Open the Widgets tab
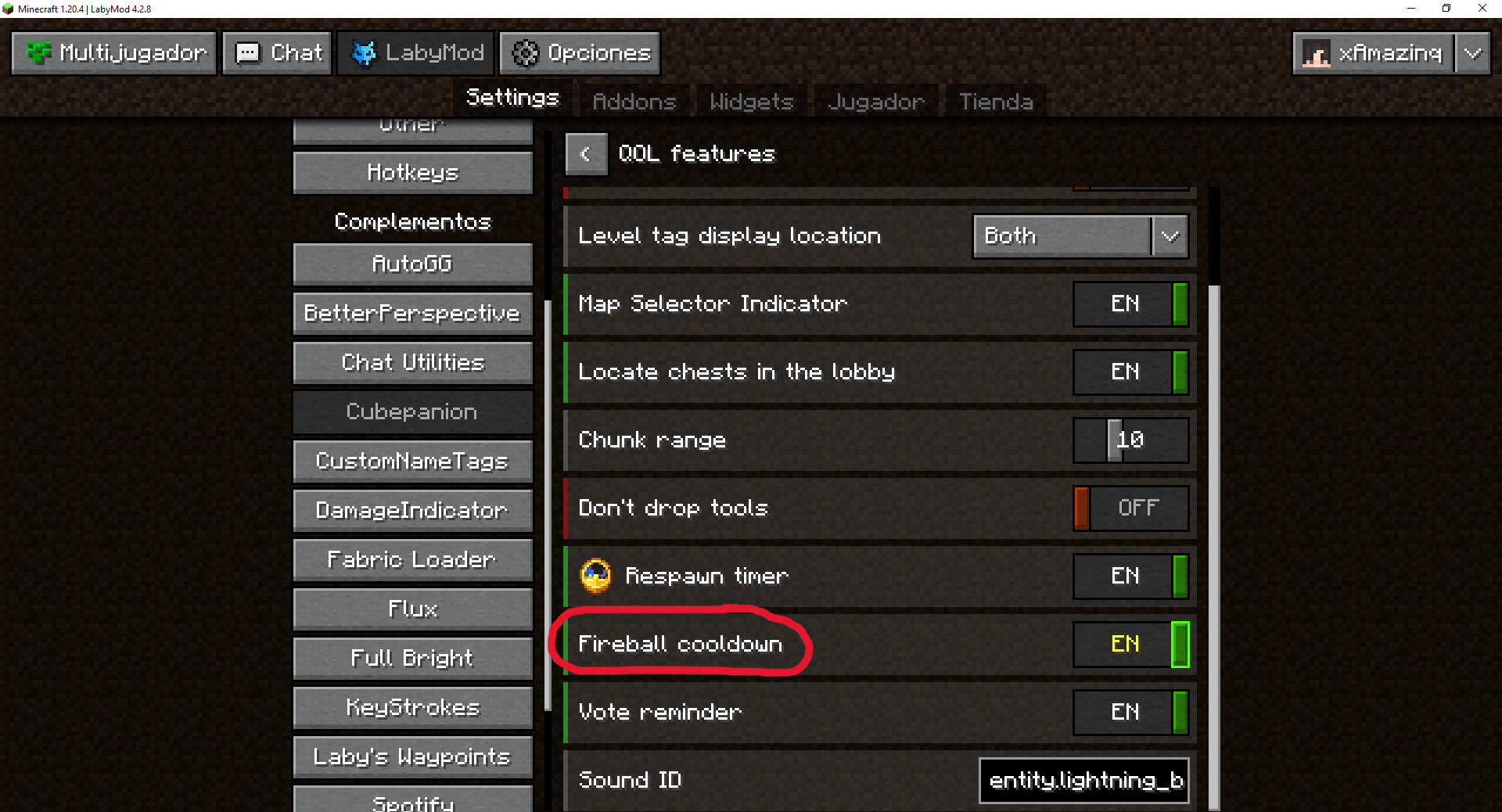 point(751,102)
